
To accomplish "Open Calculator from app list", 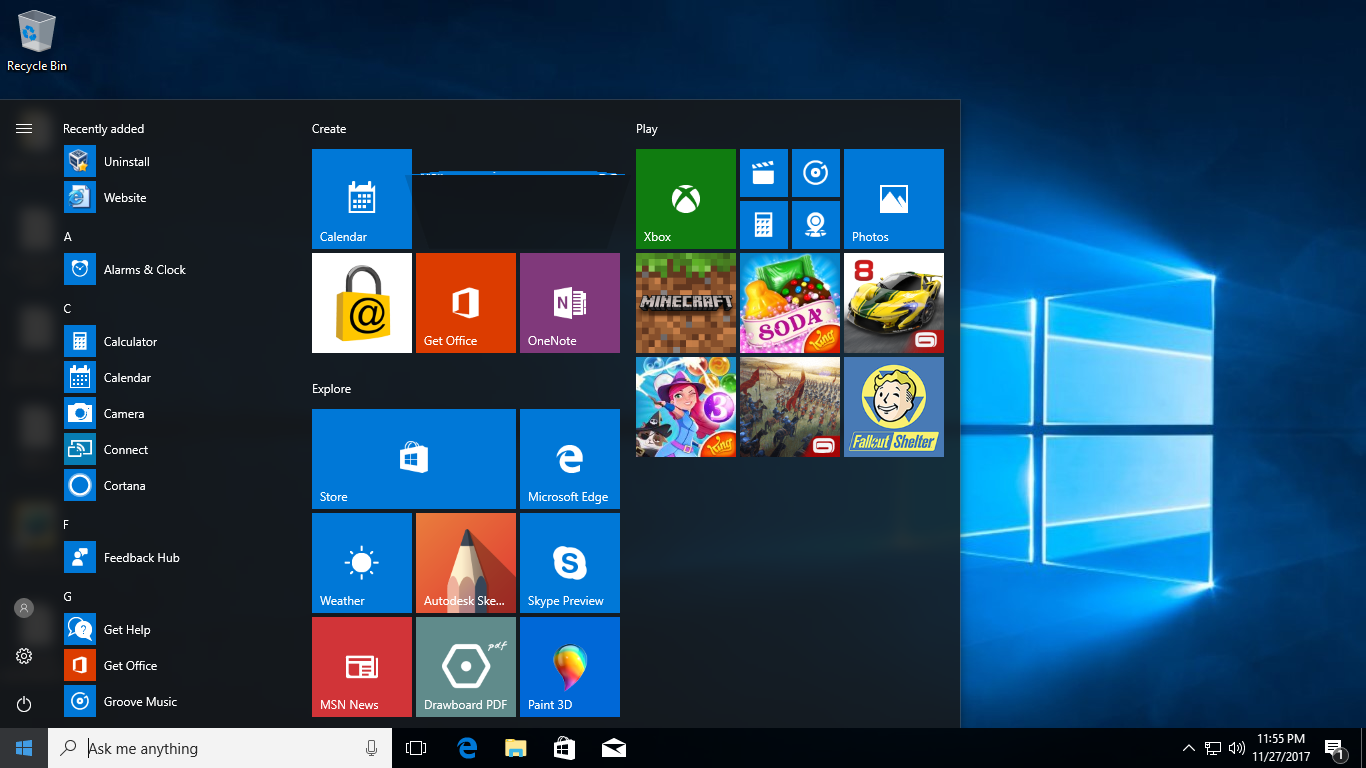I will pos(178,342).
